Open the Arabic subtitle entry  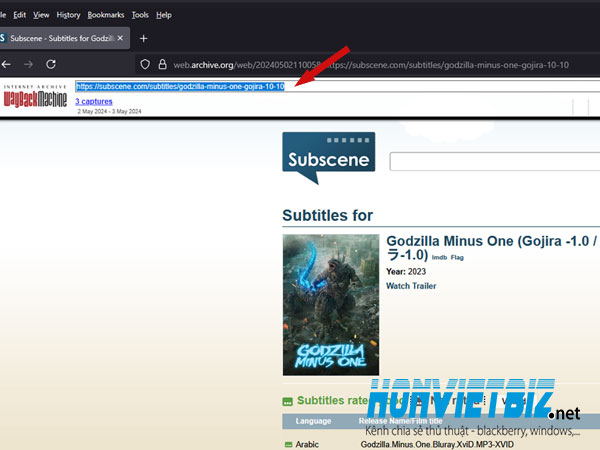[307, 444]
